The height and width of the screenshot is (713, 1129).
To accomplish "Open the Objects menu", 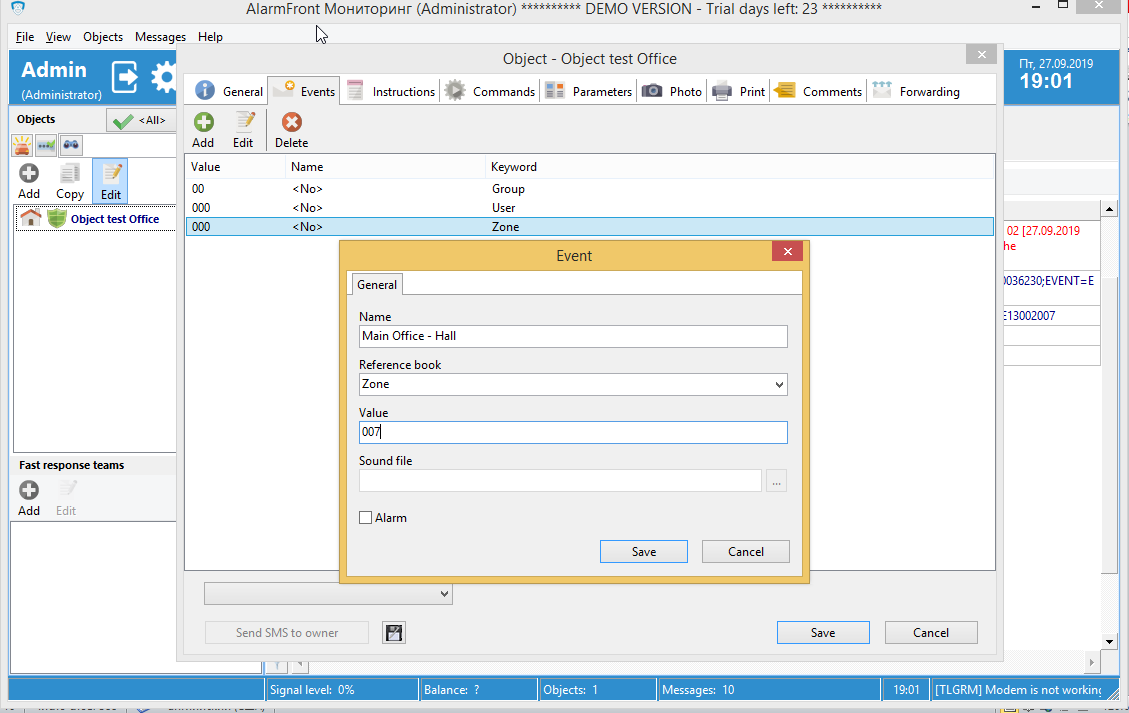I will [103, 37].
